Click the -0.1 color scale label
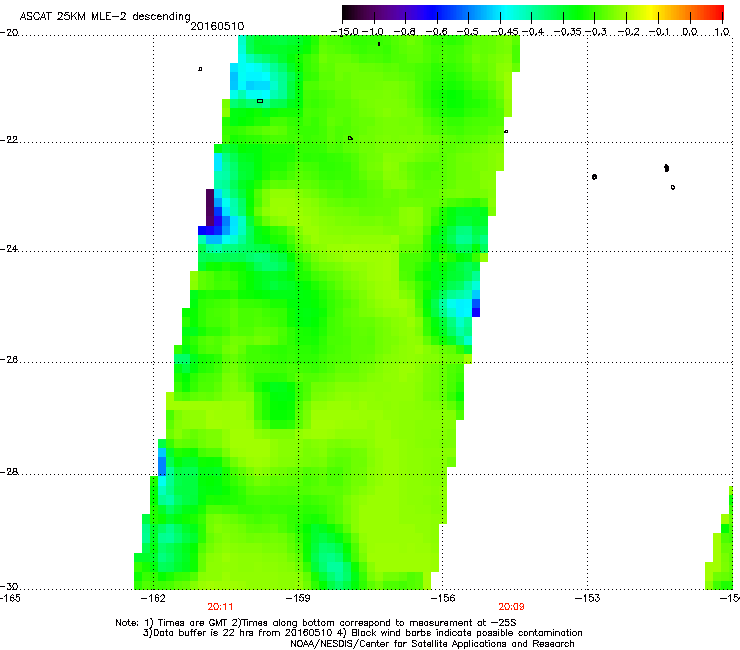Viewport: 740px width, 650px height. point(660,32)
